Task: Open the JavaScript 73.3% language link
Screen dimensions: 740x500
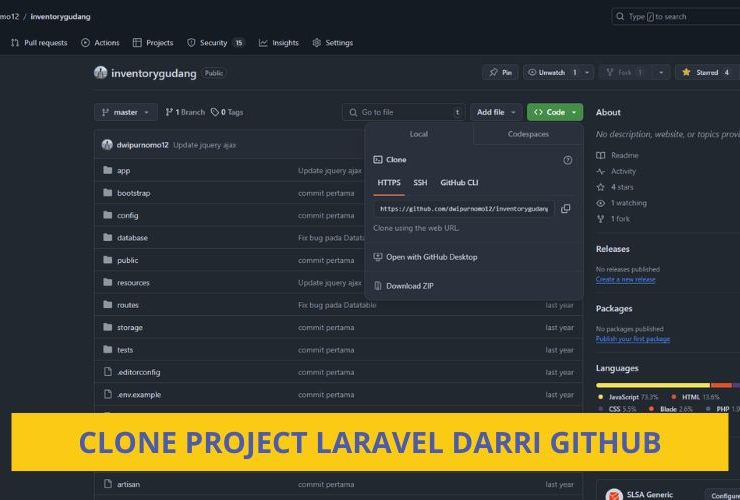Action: pyautogui.click(x=628, y=397)
